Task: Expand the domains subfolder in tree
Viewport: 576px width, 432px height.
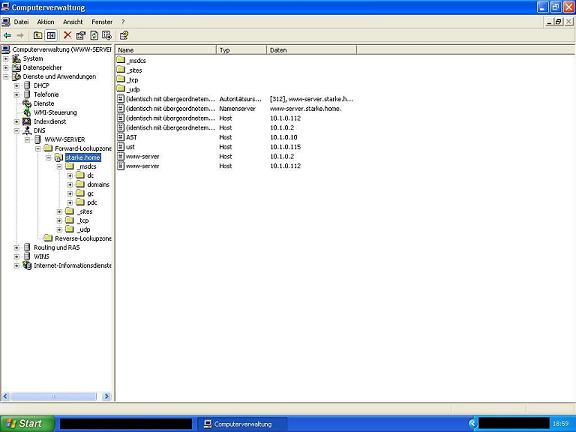Action: pos(70,185)
